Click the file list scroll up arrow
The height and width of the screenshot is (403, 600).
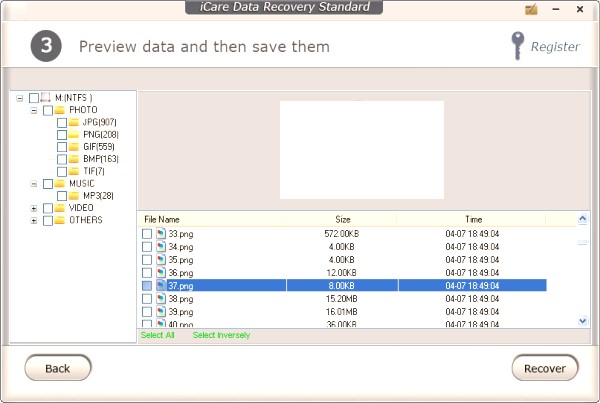(582, 219)
